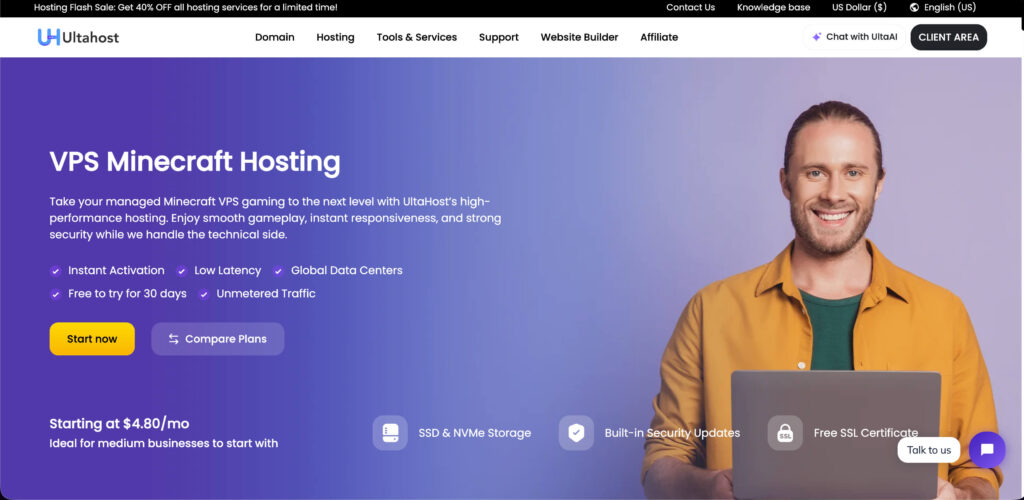Click the checkmark icon beside Unmetered Traffic
The image size is (1024, 500).
click(x=204, y=294)
